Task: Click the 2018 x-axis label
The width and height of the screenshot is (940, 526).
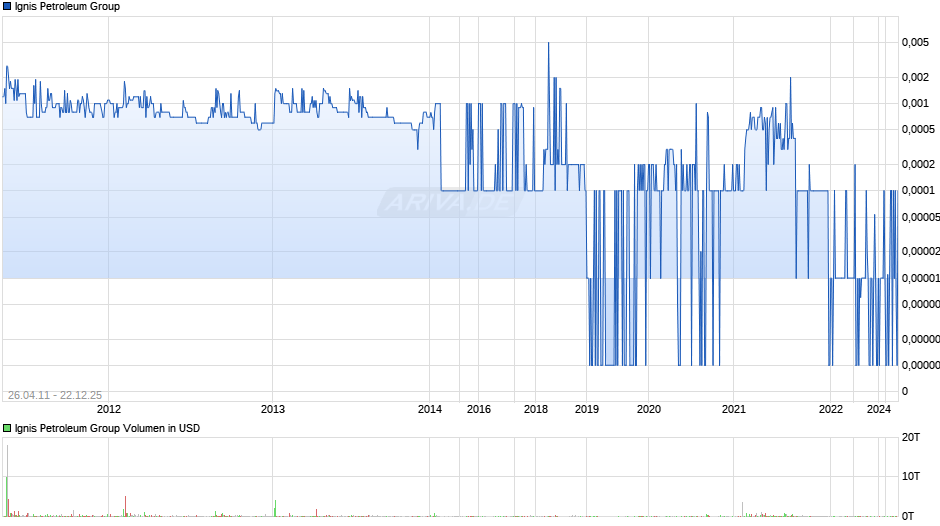Action: (536, 409)
